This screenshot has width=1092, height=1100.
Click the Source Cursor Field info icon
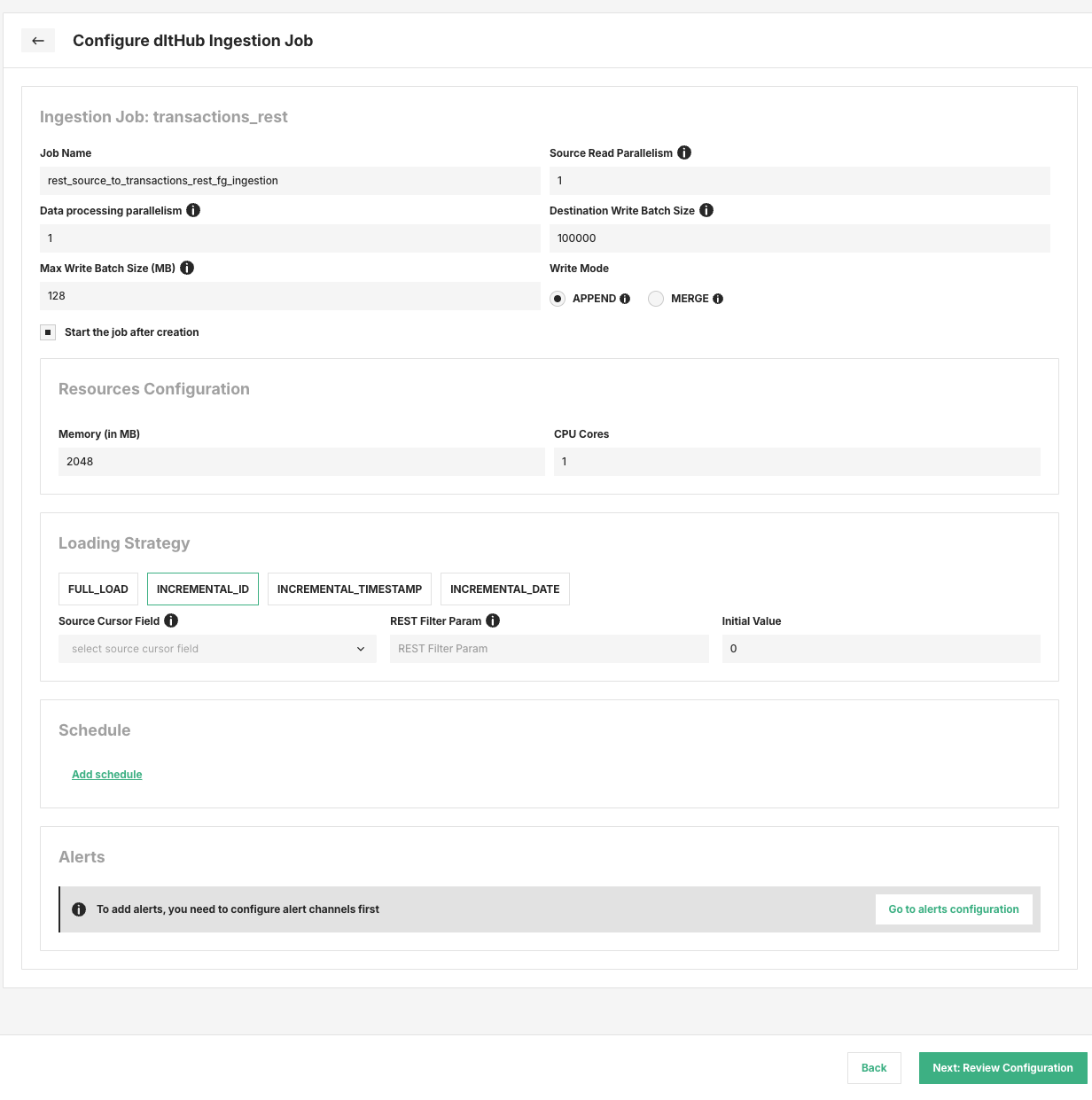coord(172,620)
